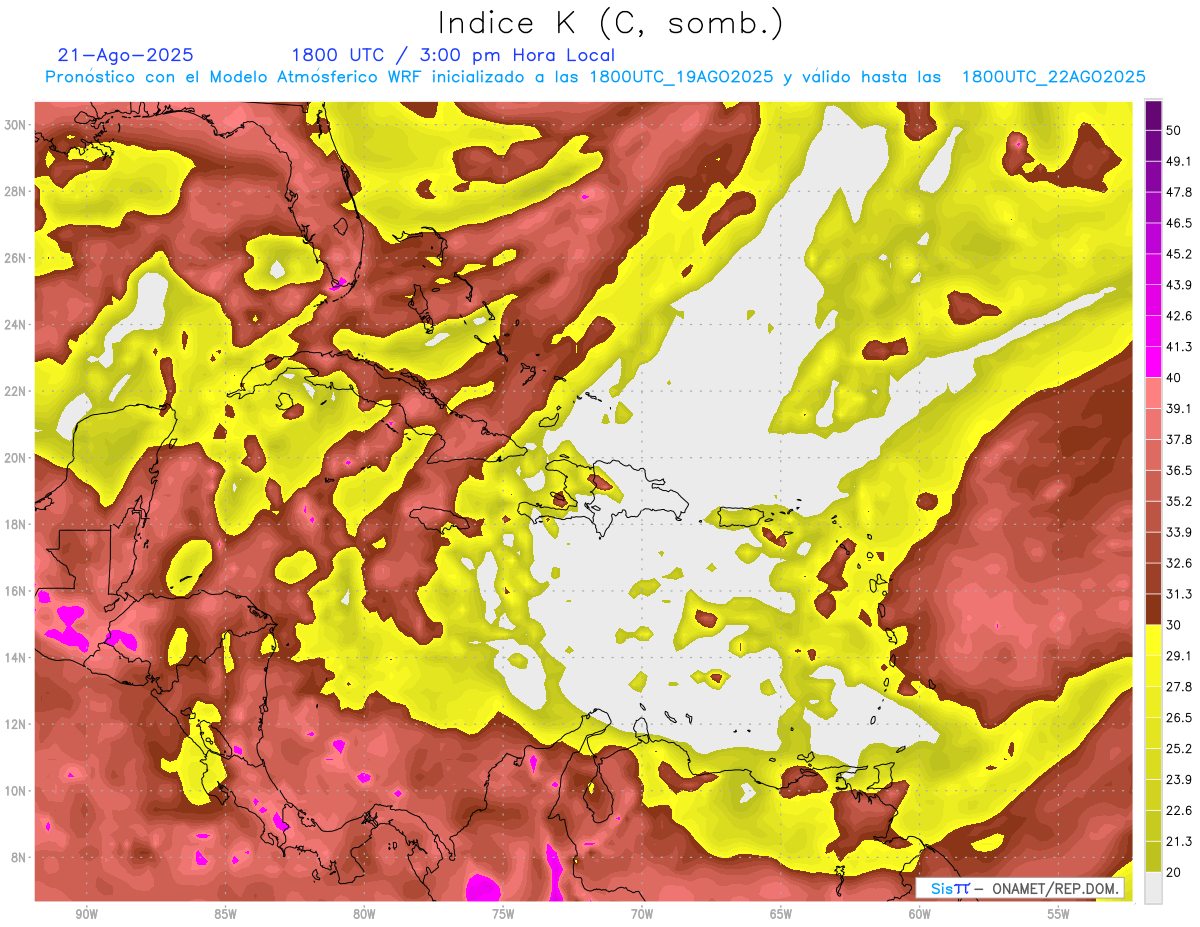Click the '29.1' color scale label
Screen dimensions: 1200x927
pyautogui.click(x=1179, y=655)
